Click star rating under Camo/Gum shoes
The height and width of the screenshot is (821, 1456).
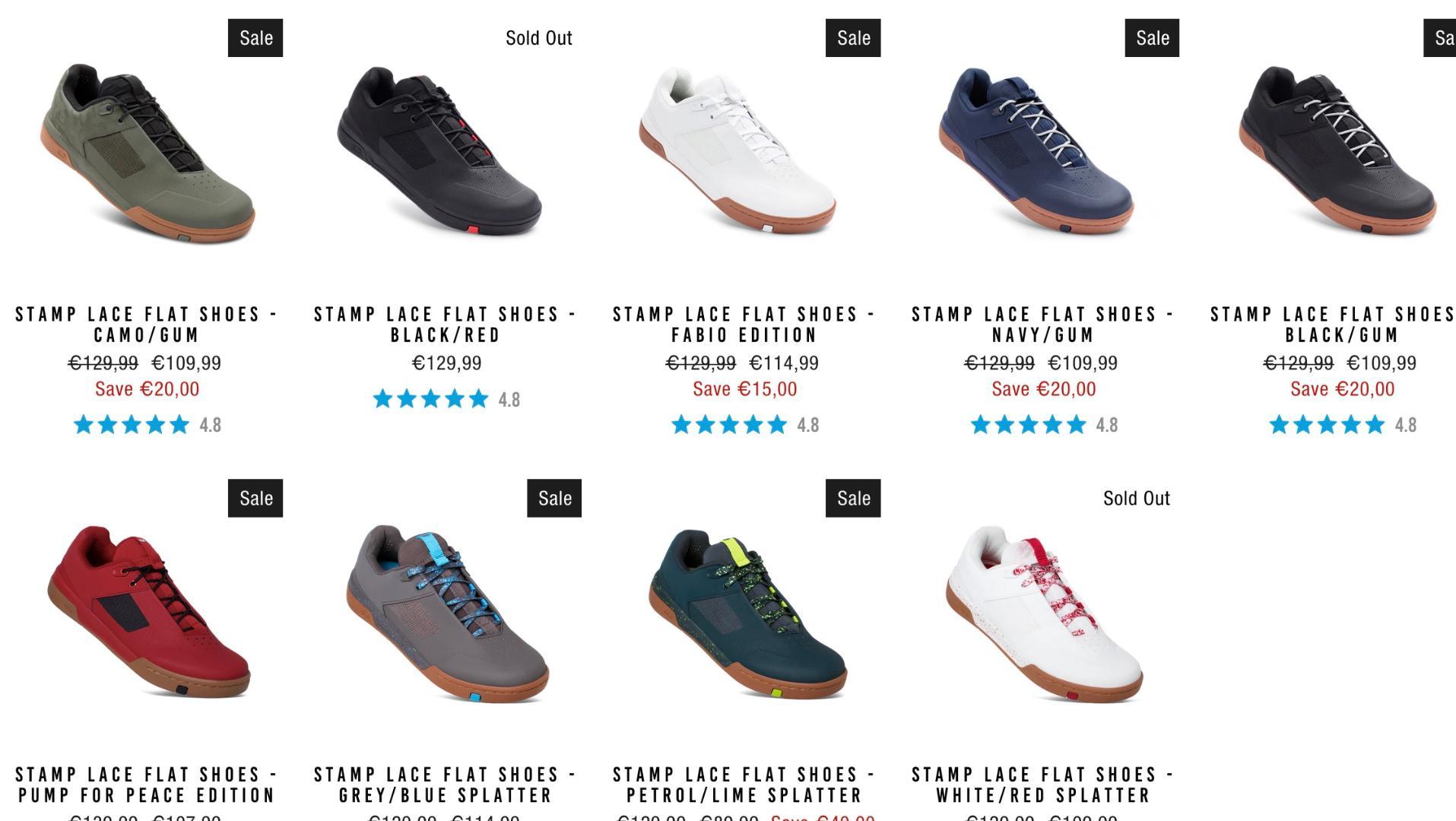pos(147,425)
